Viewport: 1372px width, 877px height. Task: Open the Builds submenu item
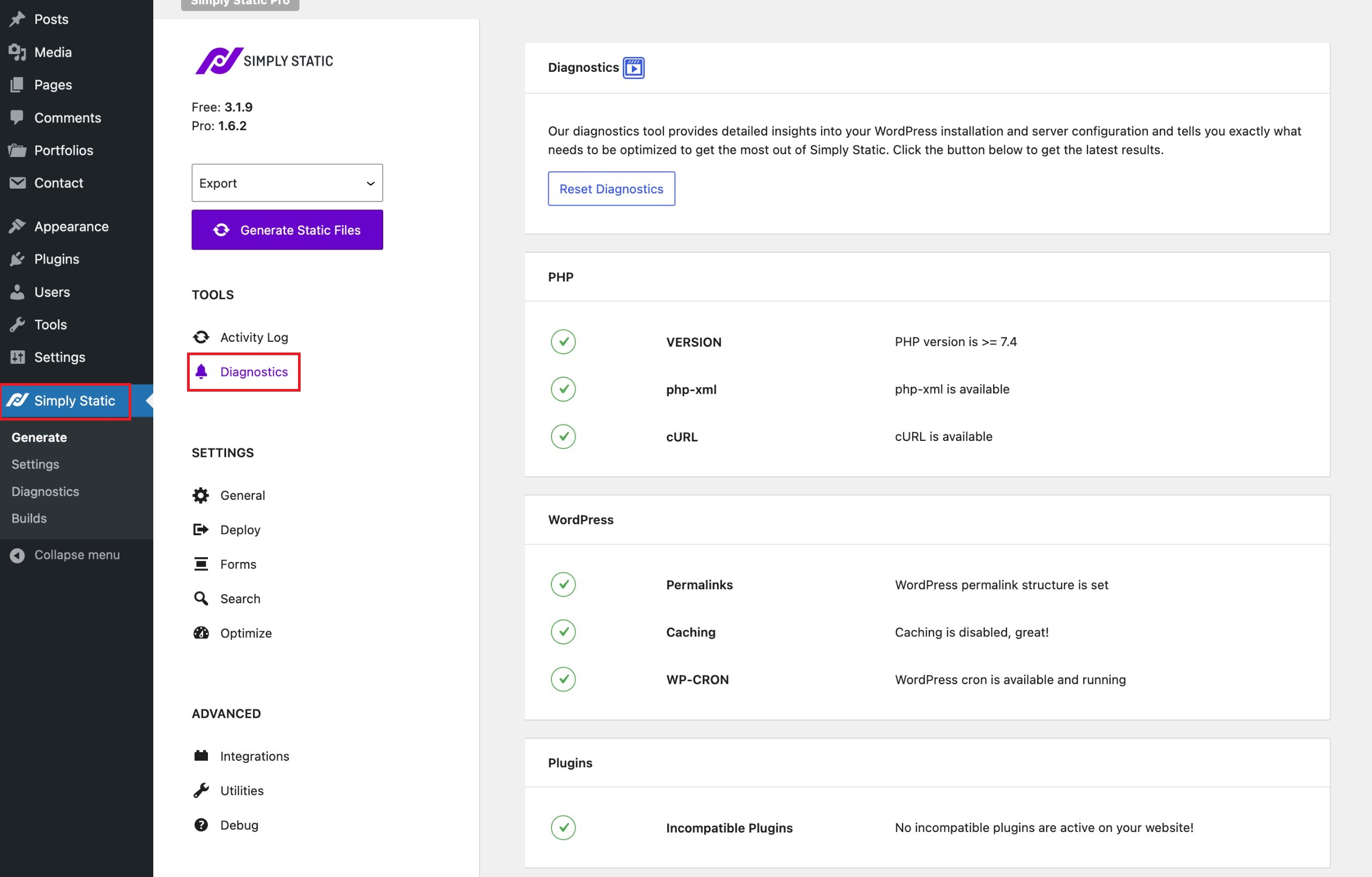(29, 518)
